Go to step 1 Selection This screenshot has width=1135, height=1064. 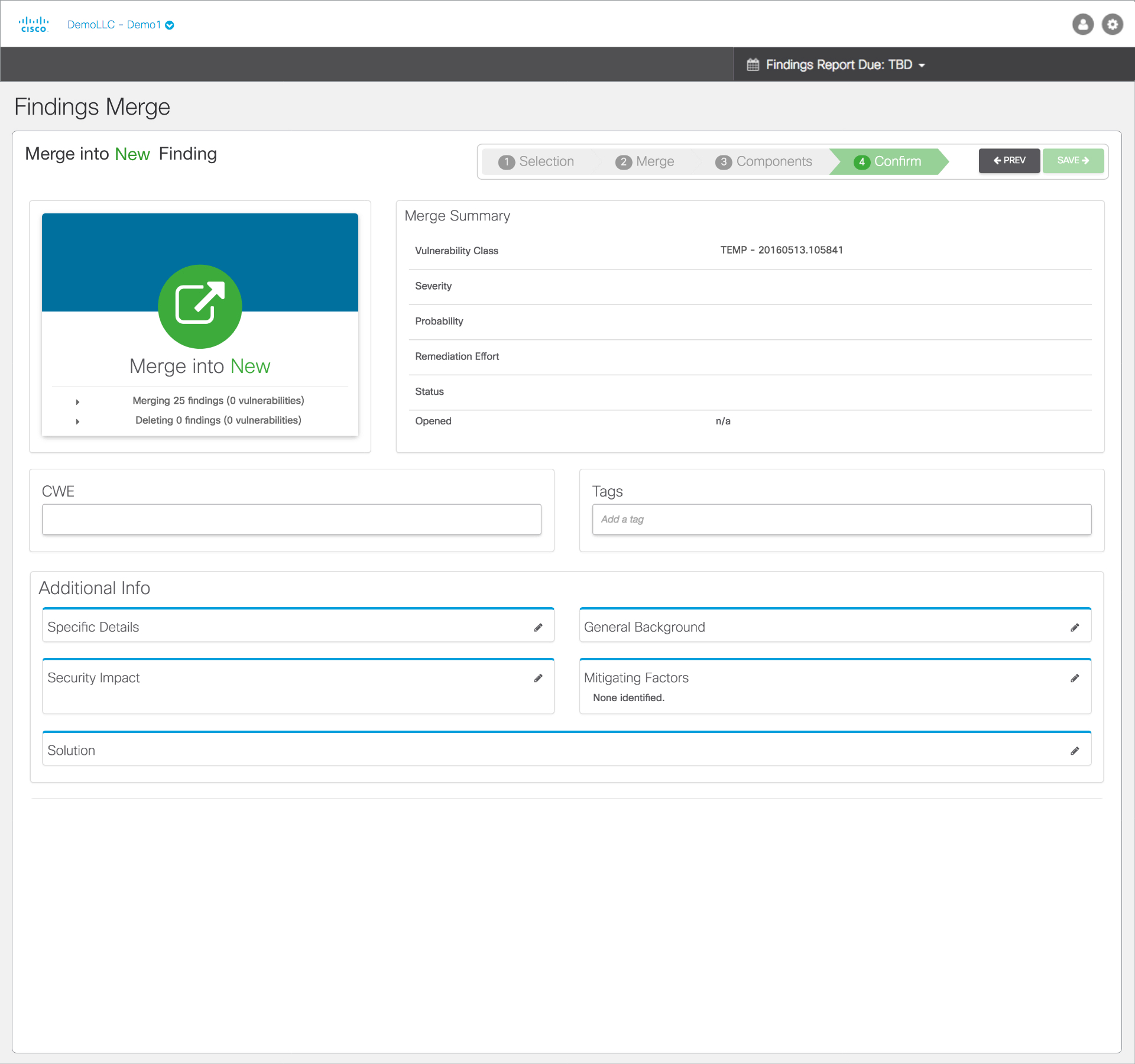(536, 161)
